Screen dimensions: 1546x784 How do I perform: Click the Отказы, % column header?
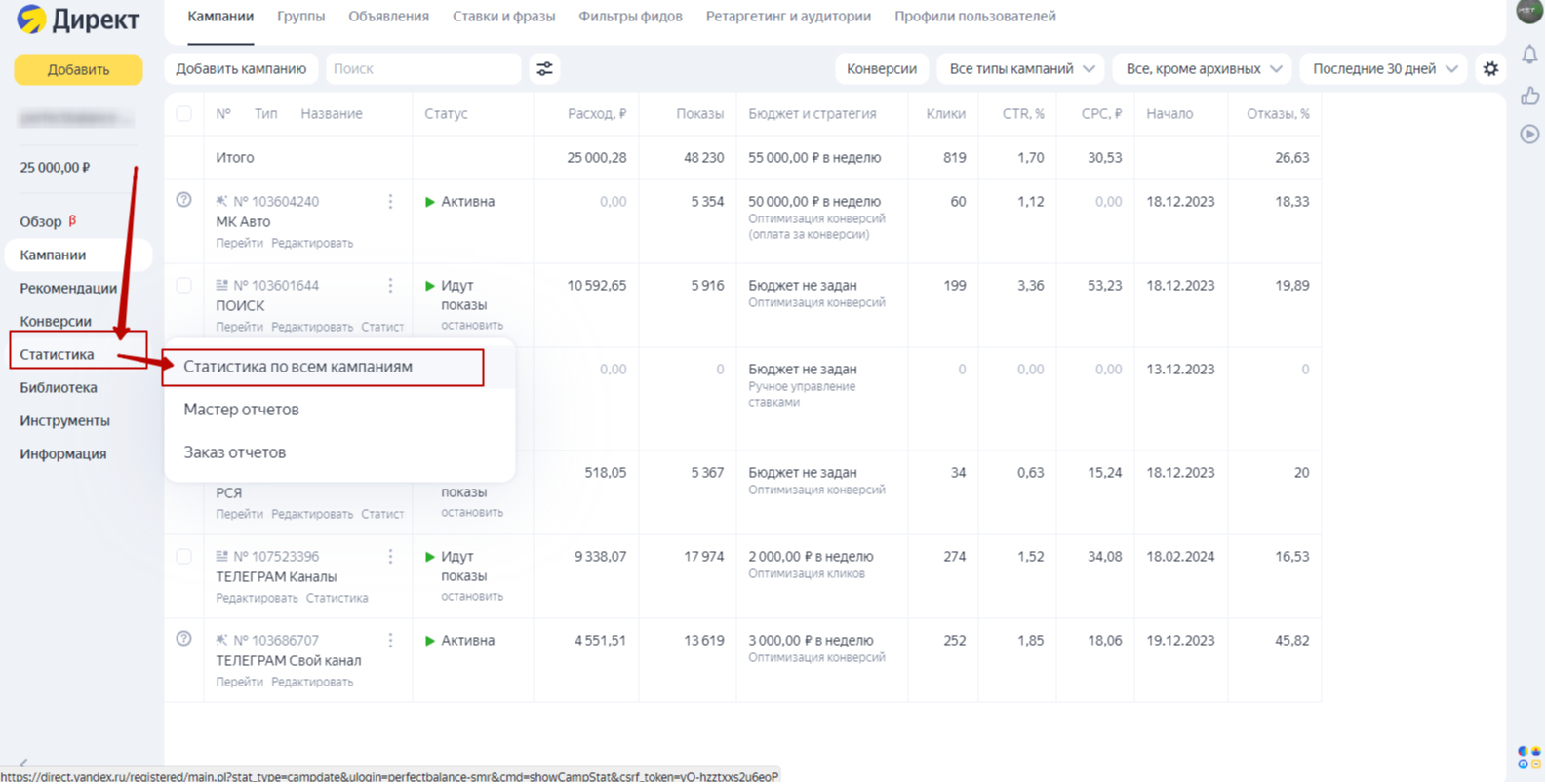tap(1278, 113)
